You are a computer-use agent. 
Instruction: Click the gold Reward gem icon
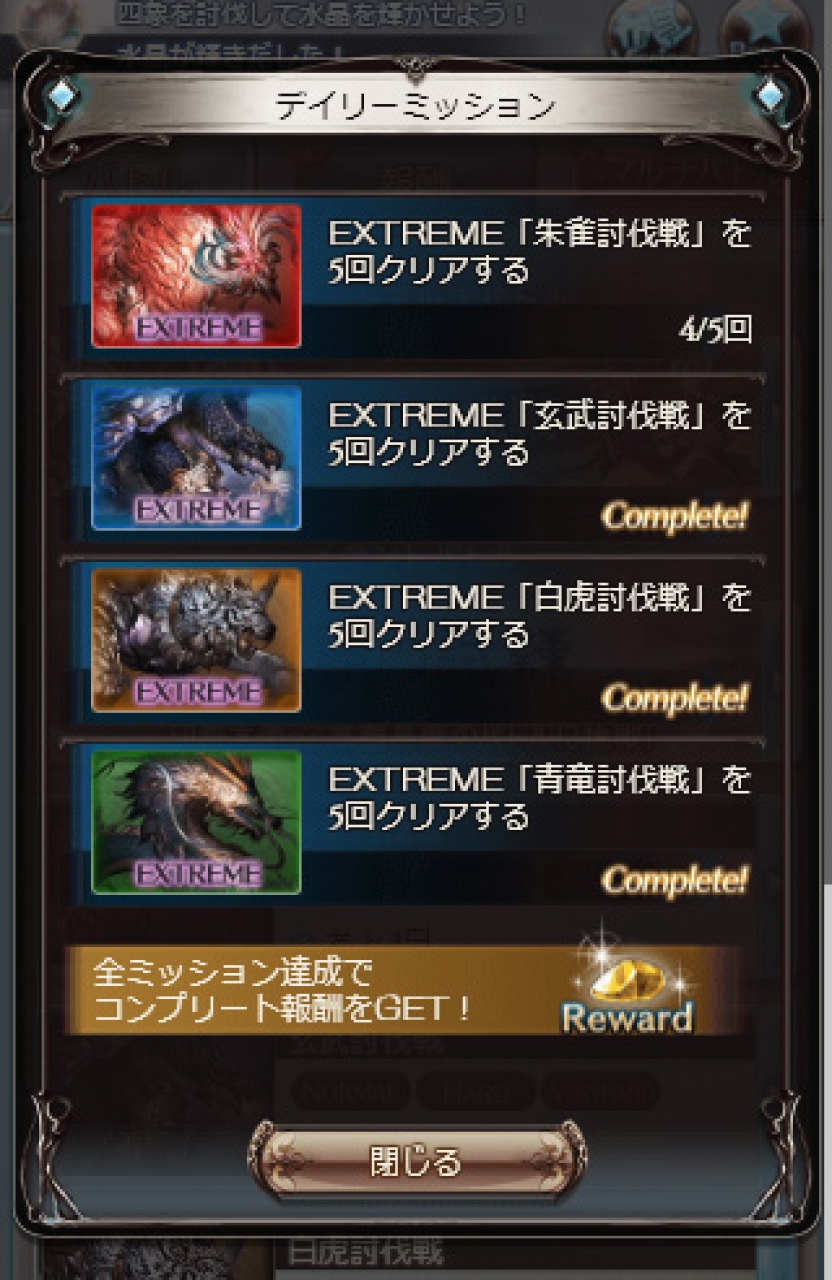coord(626,990)
